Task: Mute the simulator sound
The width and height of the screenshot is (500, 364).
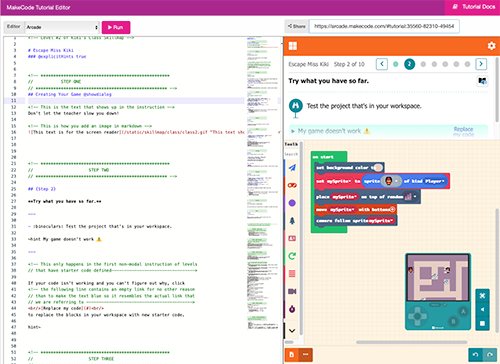Action: click(482, 310)
